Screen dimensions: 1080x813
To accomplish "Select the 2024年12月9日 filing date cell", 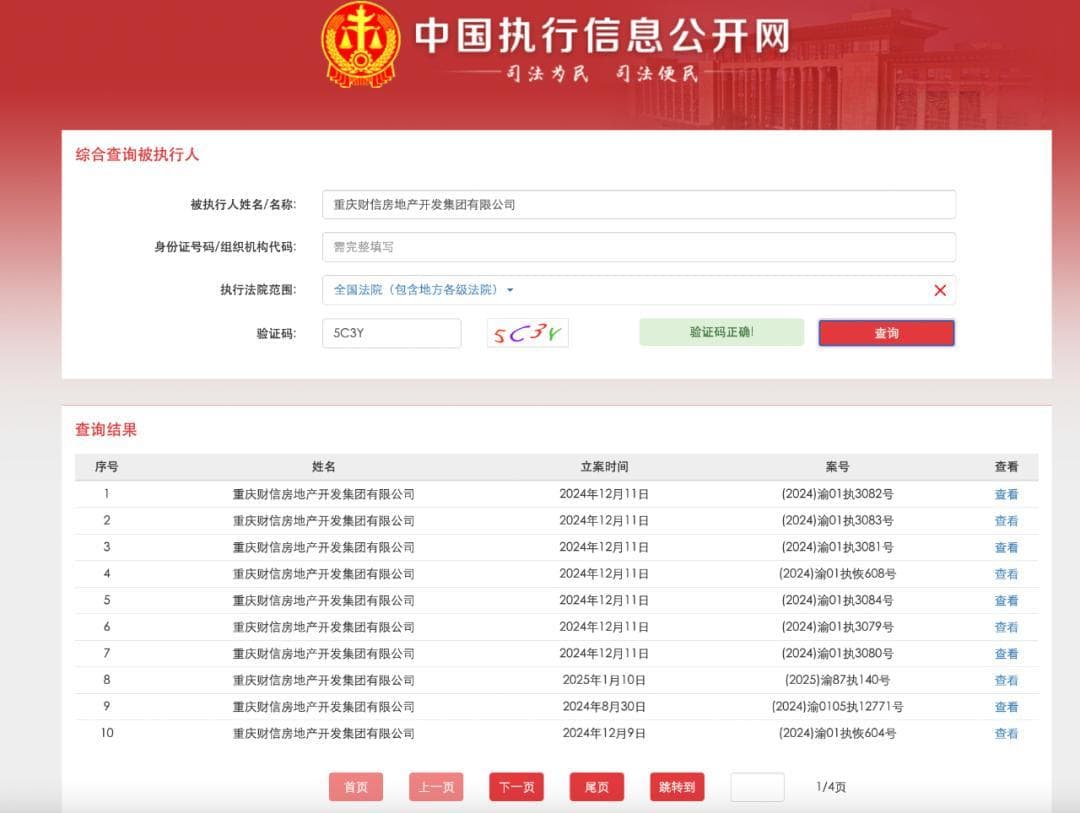I will click(604, 733).
